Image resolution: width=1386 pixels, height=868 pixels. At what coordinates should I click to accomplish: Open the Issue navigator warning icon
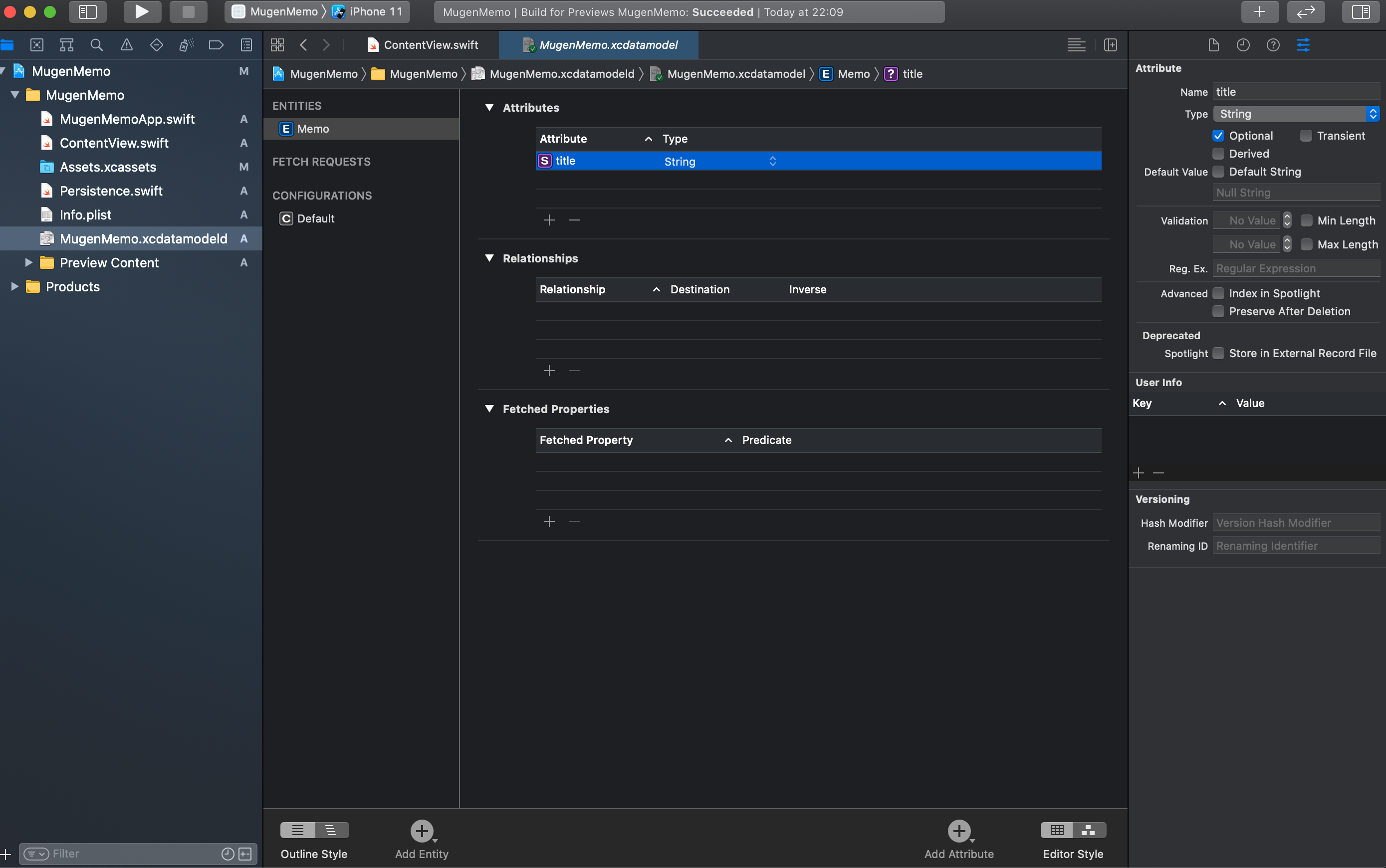126,45
